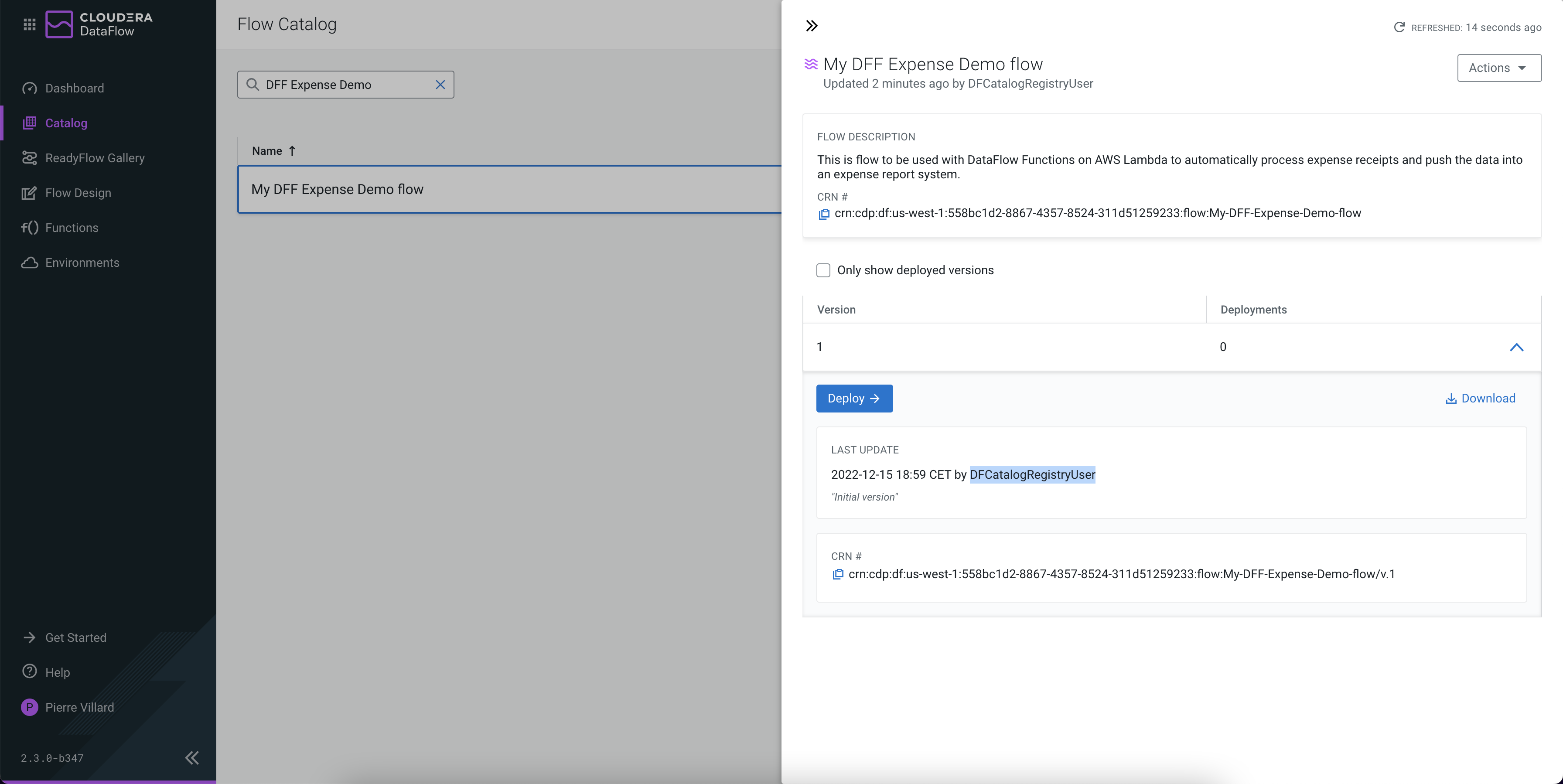1563x784 pixels.
Task: Collapse the left navigation sidebar
Action: click(192, 757)
